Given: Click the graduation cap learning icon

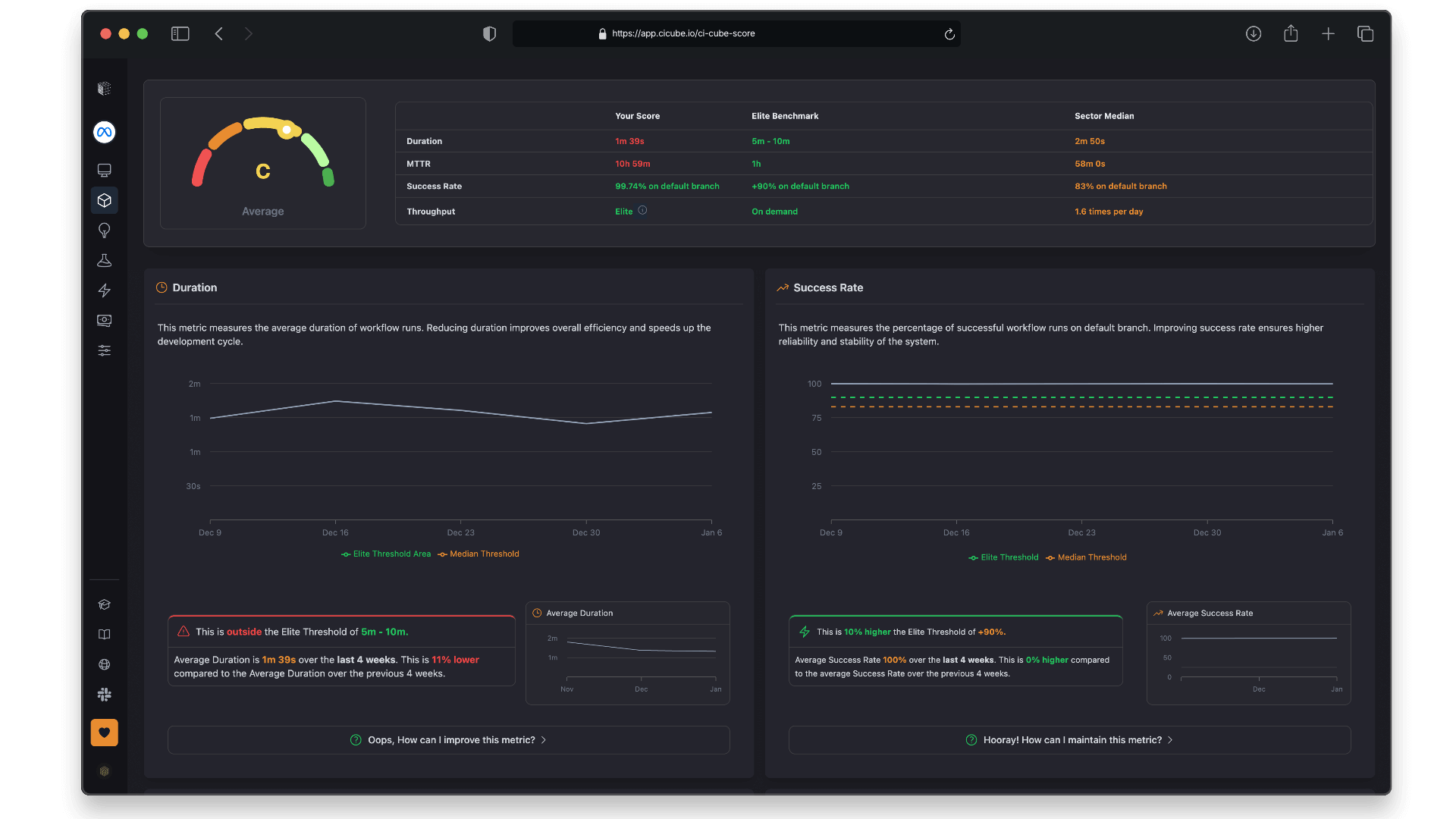Looking at the screenshot, I should pos(104,604).
